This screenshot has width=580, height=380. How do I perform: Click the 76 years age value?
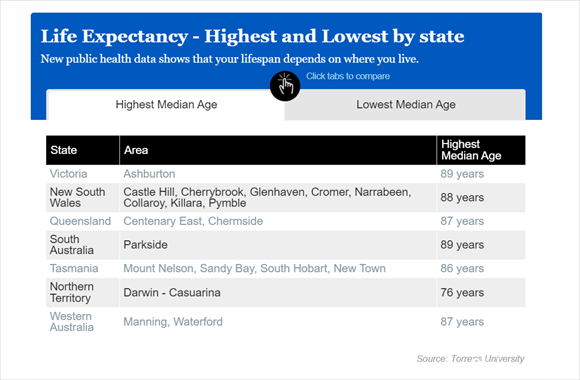(x=462, y=293)
